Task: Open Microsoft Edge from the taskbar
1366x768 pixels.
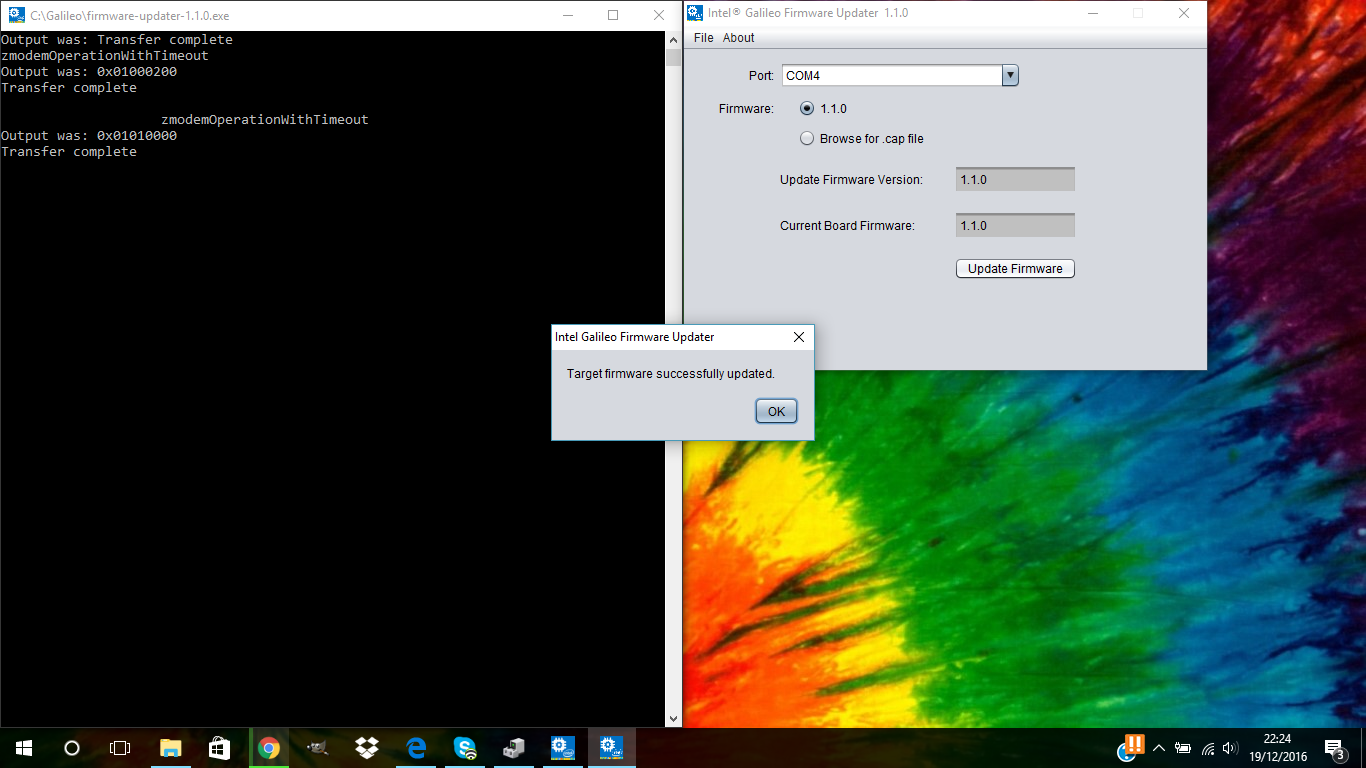Action: (415, 748)
